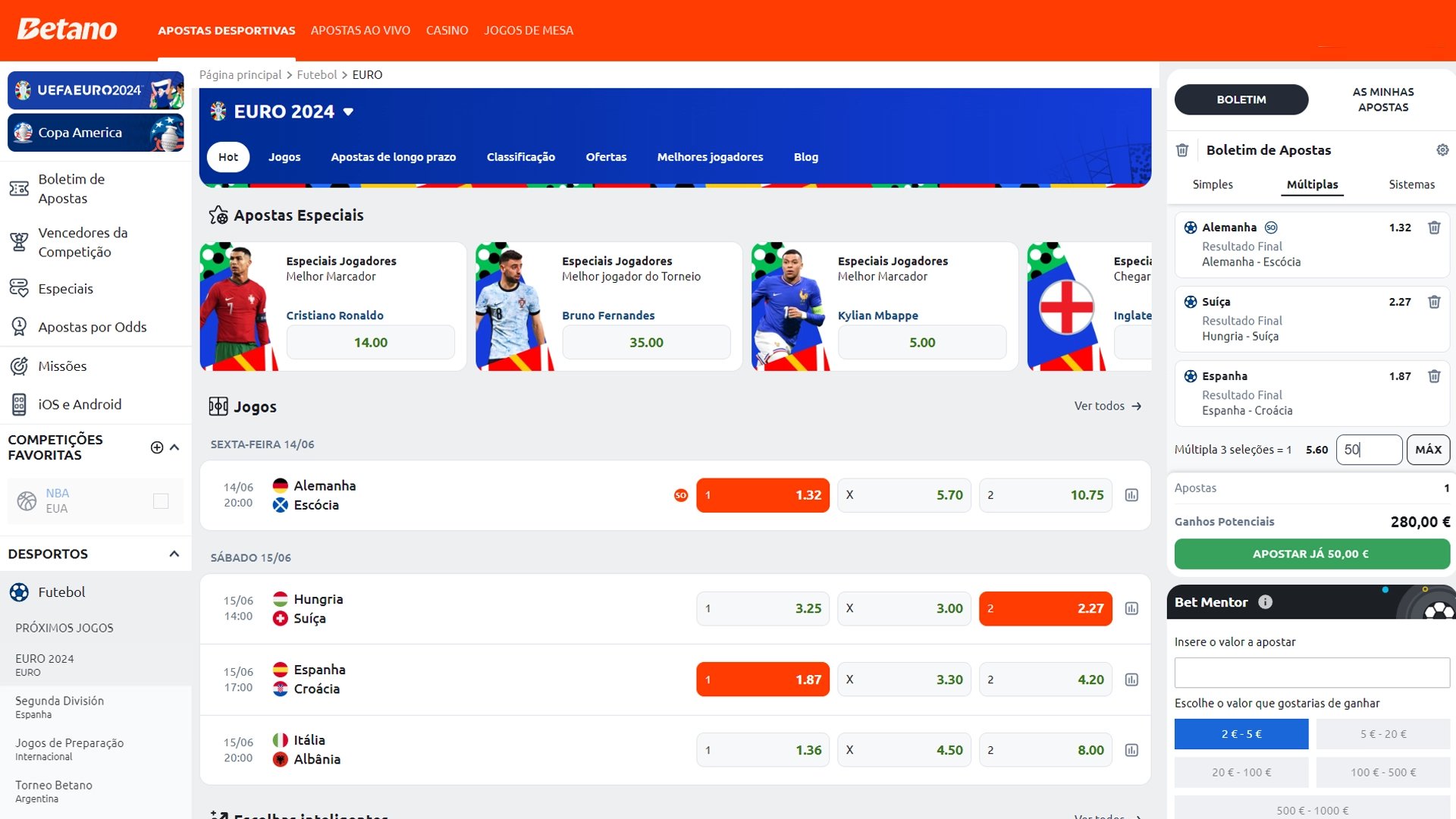Image resolution: width=1456 pixels, height=819 pixels.
Task: Clear the whole betslip with the trash icon
Action: [1182, 150]
